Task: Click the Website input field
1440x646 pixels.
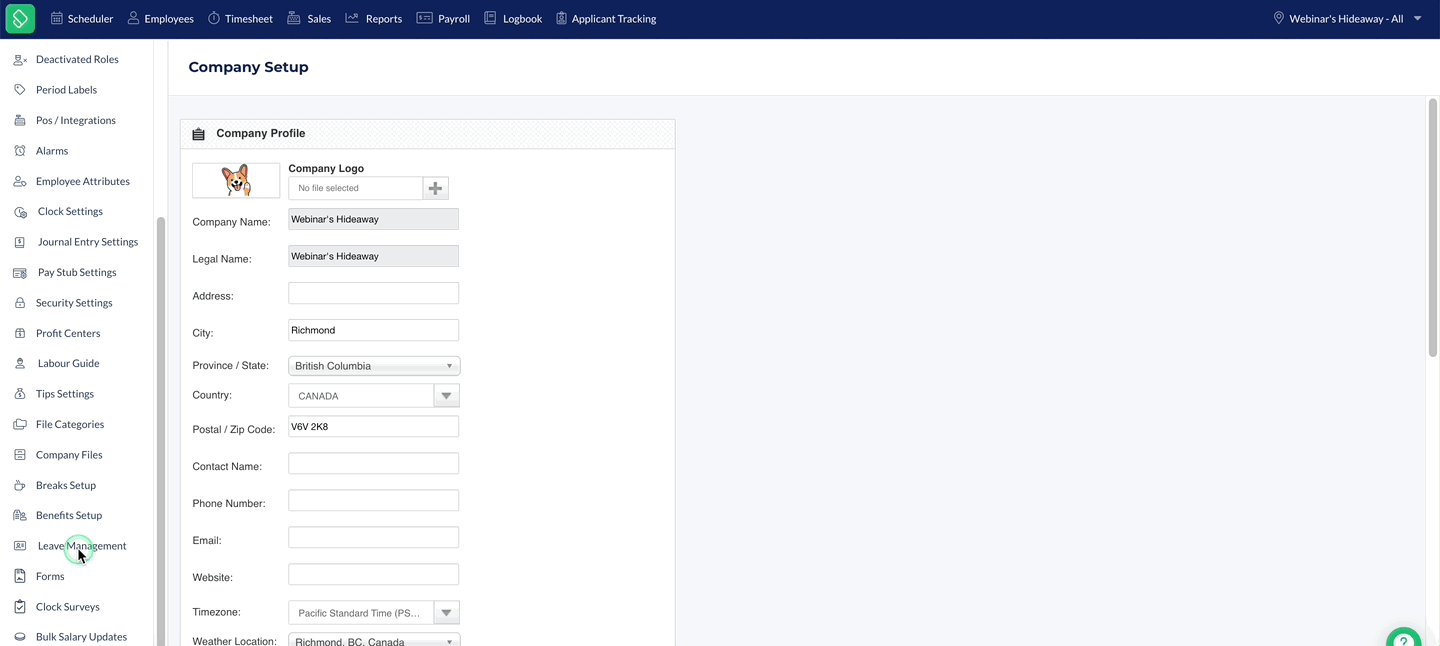Action: coord(374,574)
